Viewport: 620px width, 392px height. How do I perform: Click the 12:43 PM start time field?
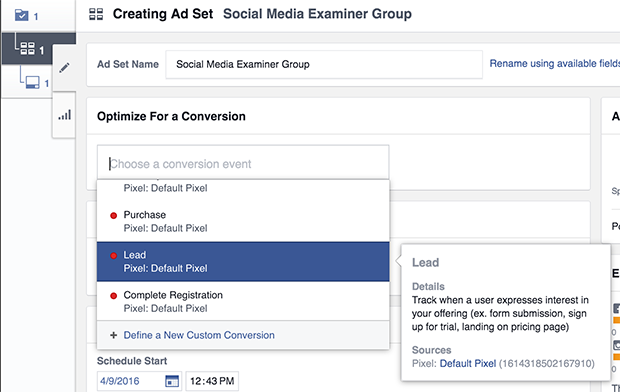[212, 381]
